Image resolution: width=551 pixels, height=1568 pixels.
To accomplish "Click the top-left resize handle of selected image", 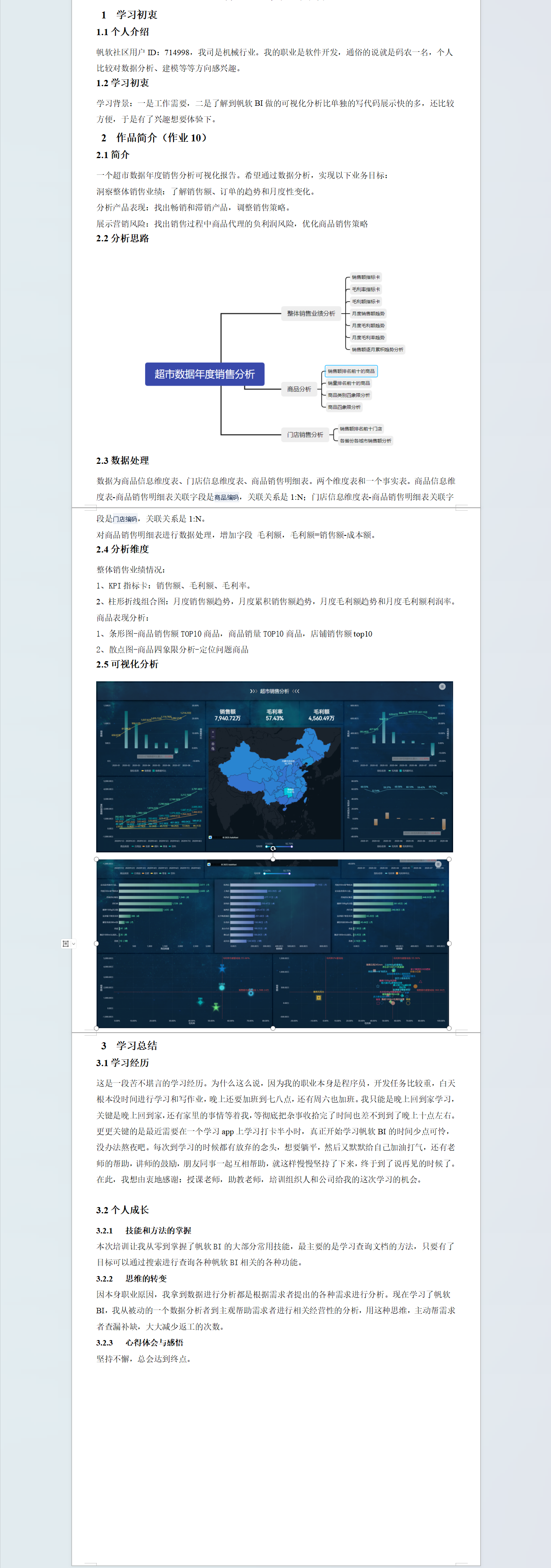I will click(97, 859).
